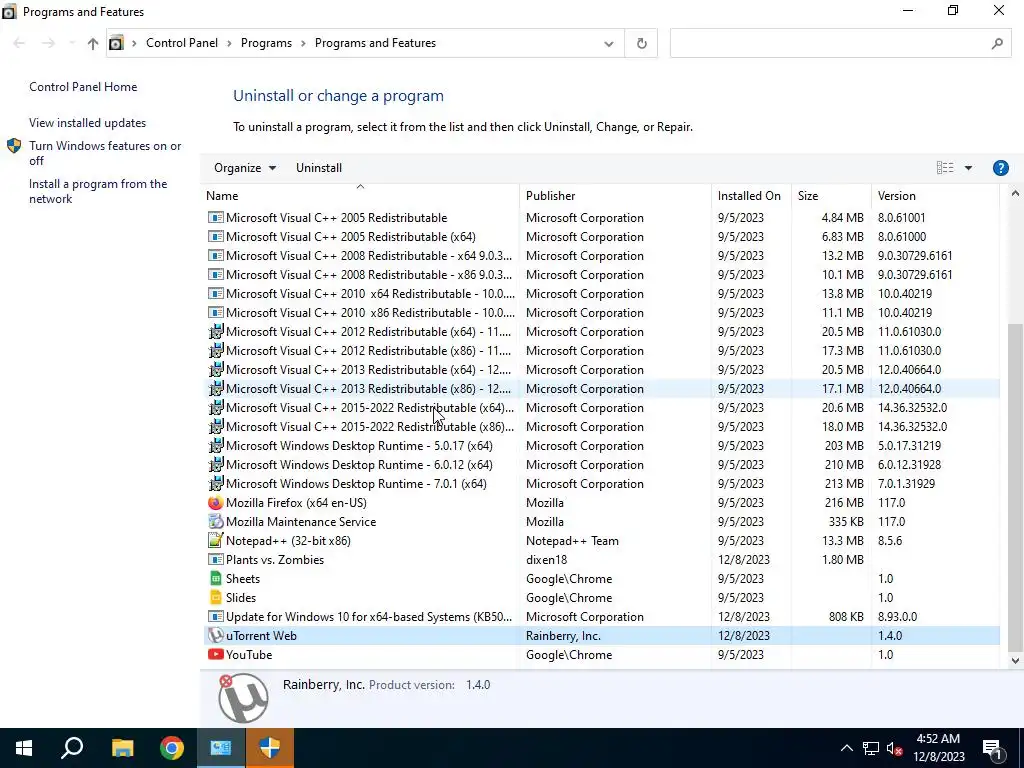Expand the Organize dropdown
This screenshot has height=768, width=1024.
tap(245, 168)
